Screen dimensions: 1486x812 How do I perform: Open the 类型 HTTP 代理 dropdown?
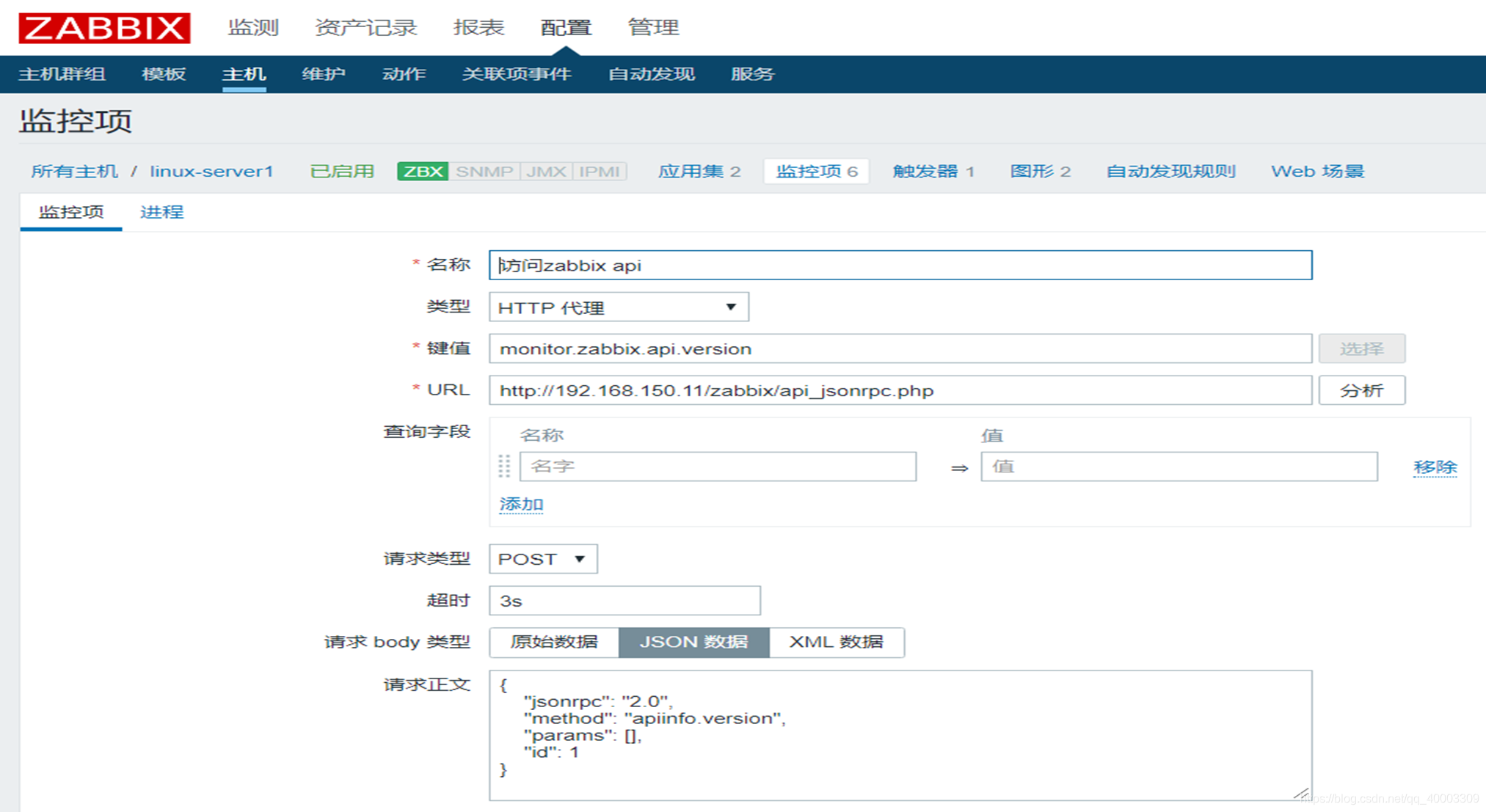pos(619,307)
